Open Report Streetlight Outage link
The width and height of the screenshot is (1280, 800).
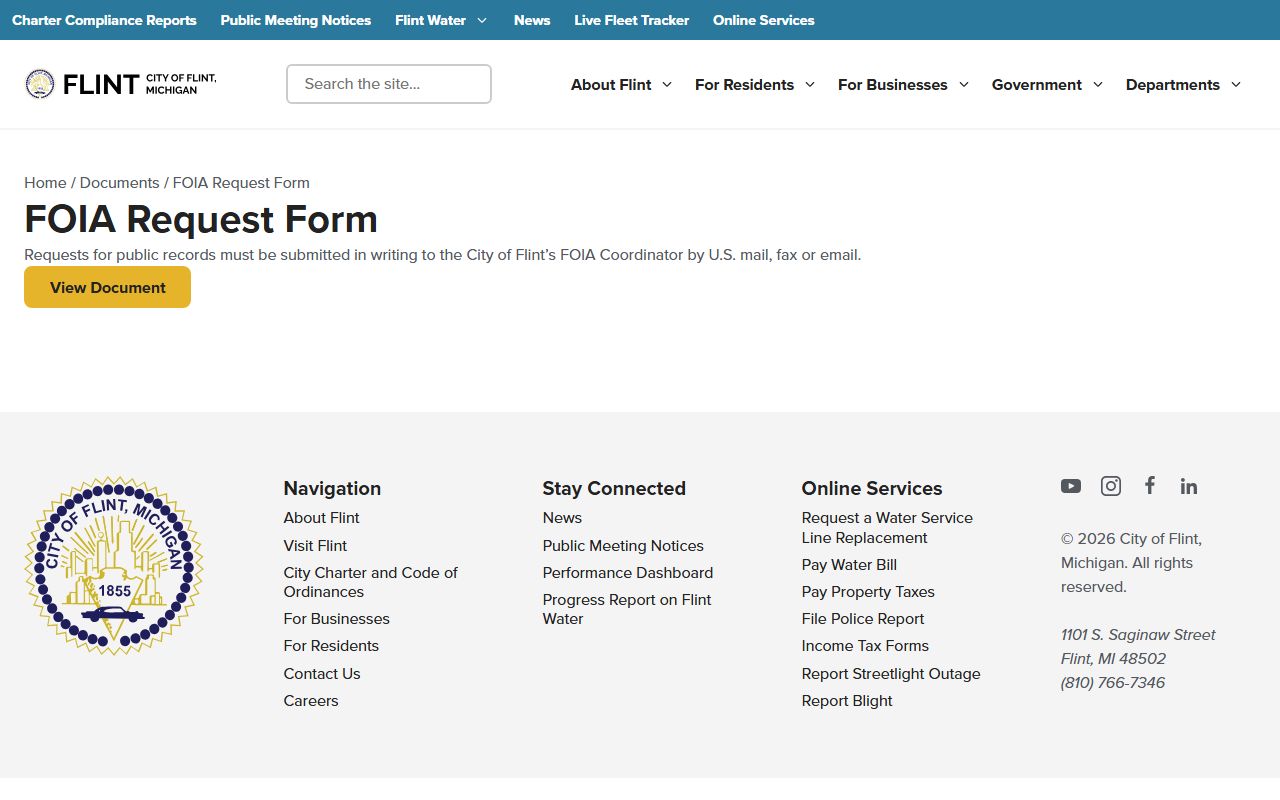(891, 674)
